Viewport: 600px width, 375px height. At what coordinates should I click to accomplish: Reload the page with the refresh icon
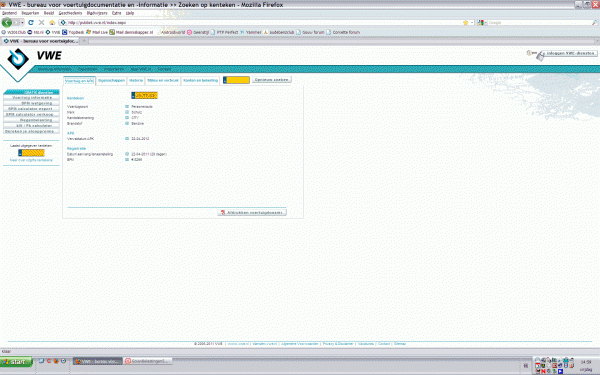pyautogui.click(x=31, y=23)
